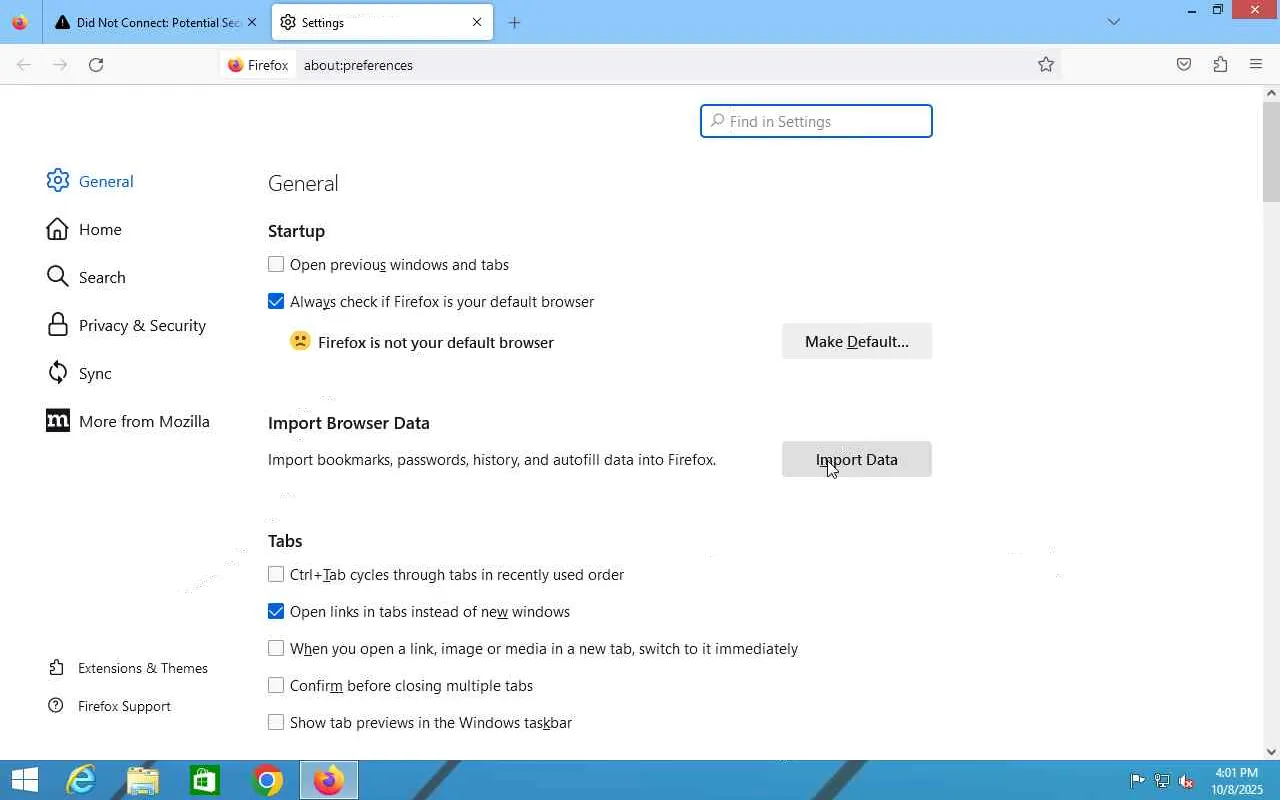Close the Settings tab

477,22
